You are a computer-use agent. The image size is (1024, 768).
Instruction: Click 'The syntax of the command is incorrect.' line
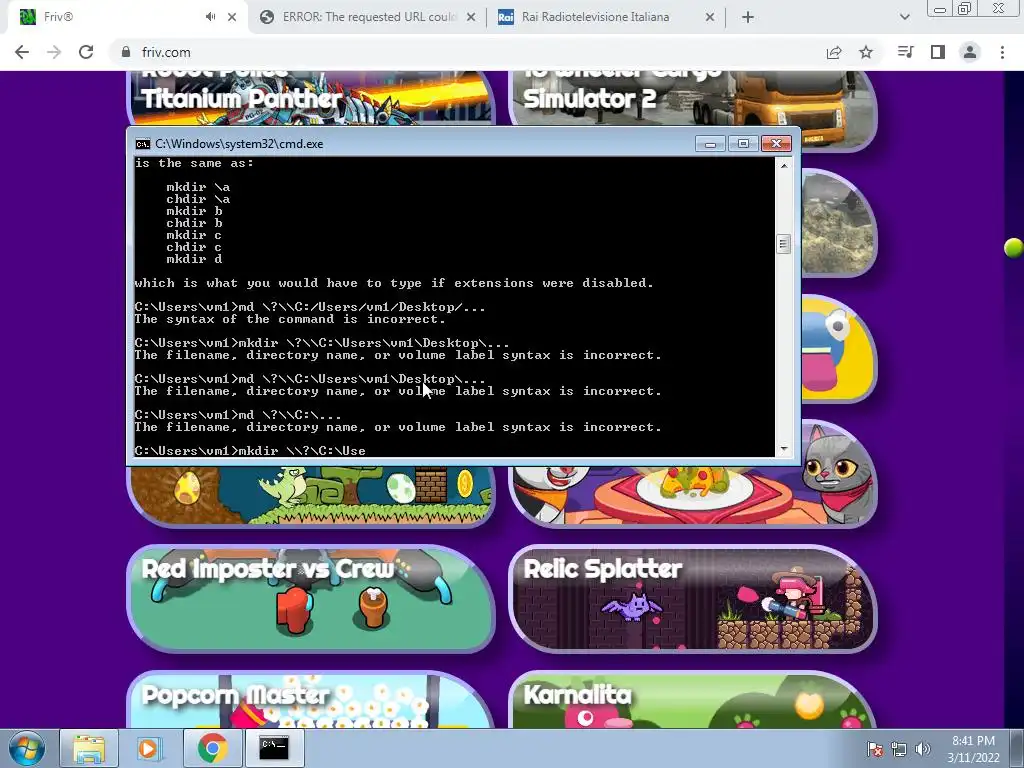point(290,319)
